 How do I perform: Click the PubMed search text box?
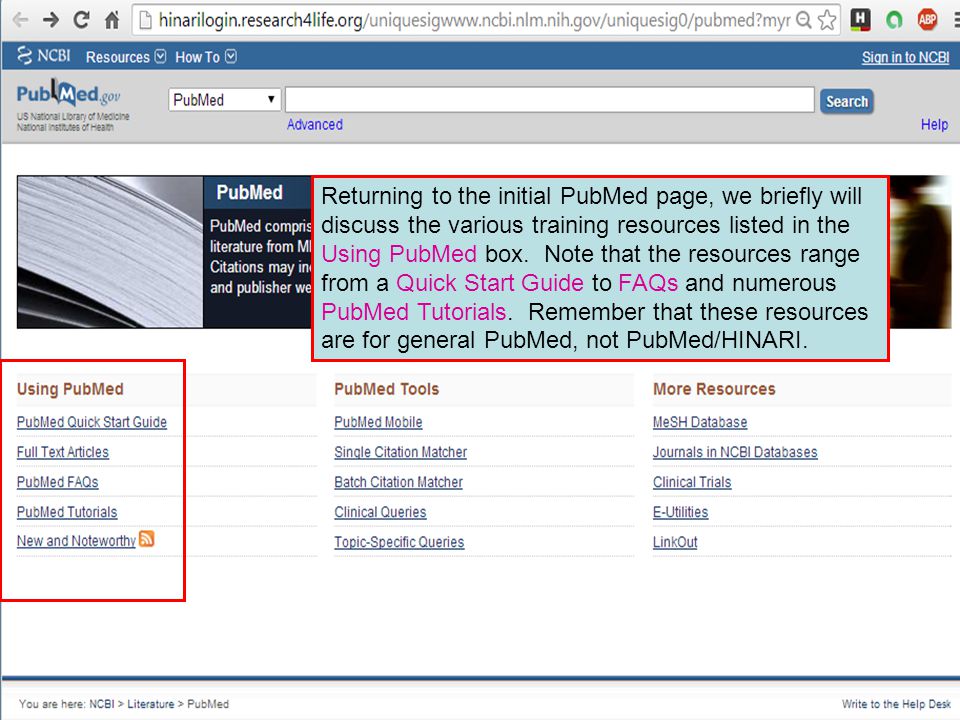click(549, 100)
